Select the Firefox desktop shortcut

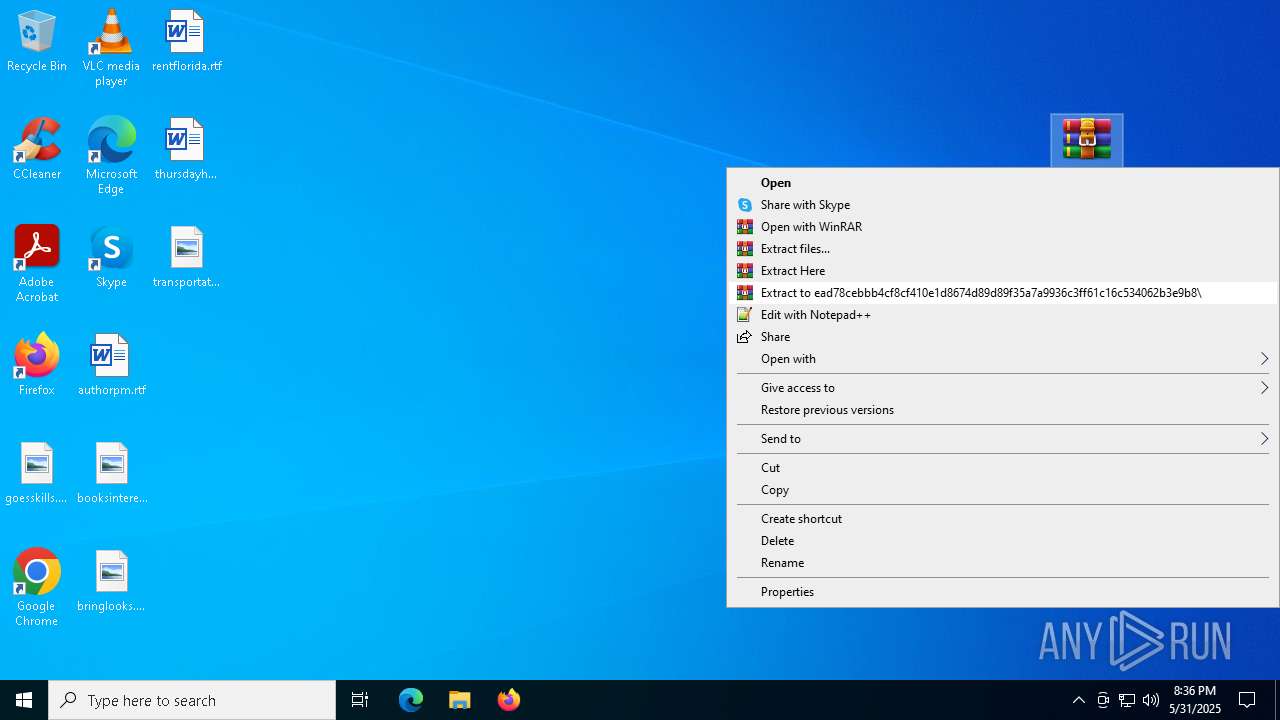point(37,366)
